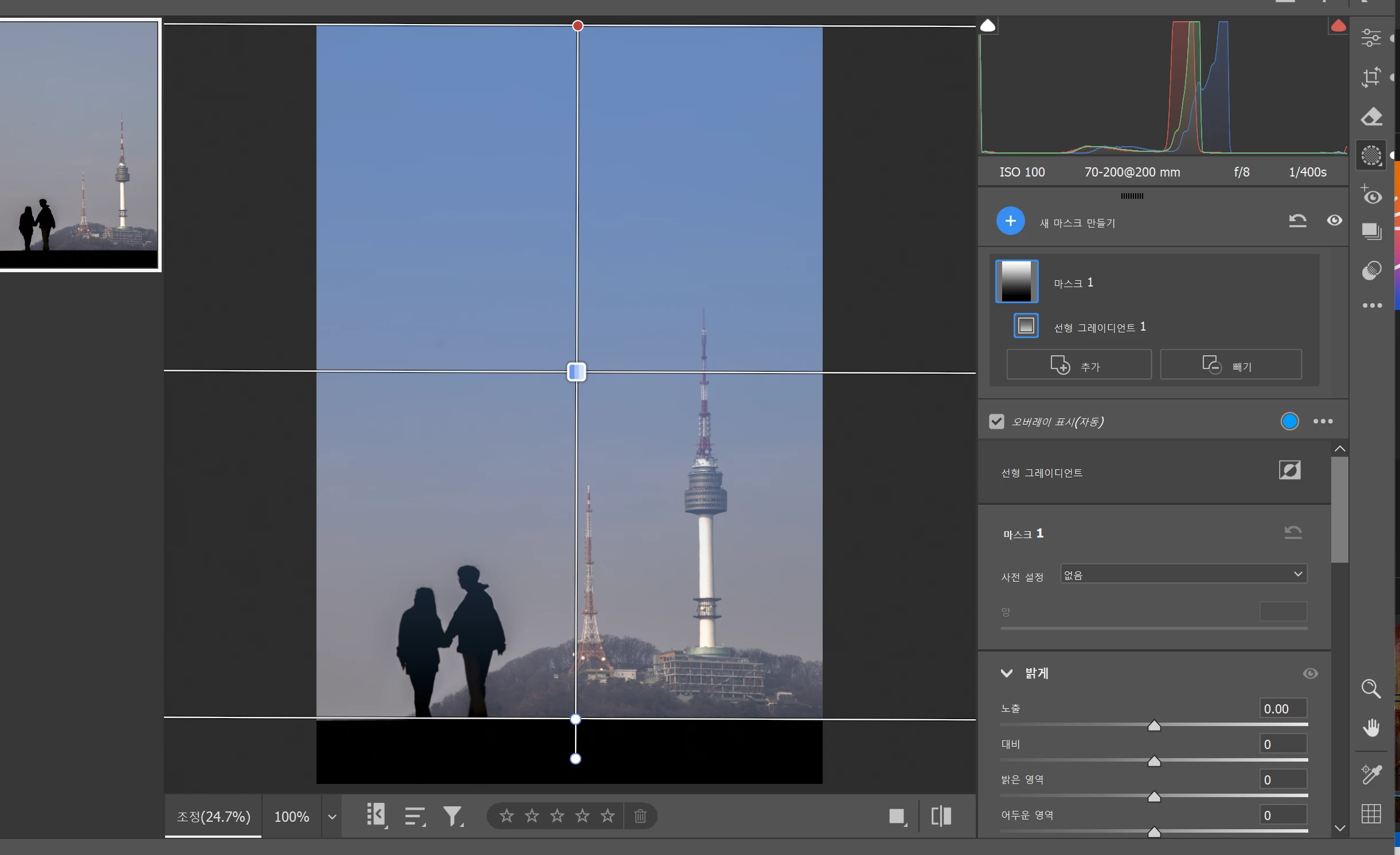Select the Crop tool in right toolbar
Image resolution: width=1400 pixels, height=855 pixels.
[x=1371, y=77]
